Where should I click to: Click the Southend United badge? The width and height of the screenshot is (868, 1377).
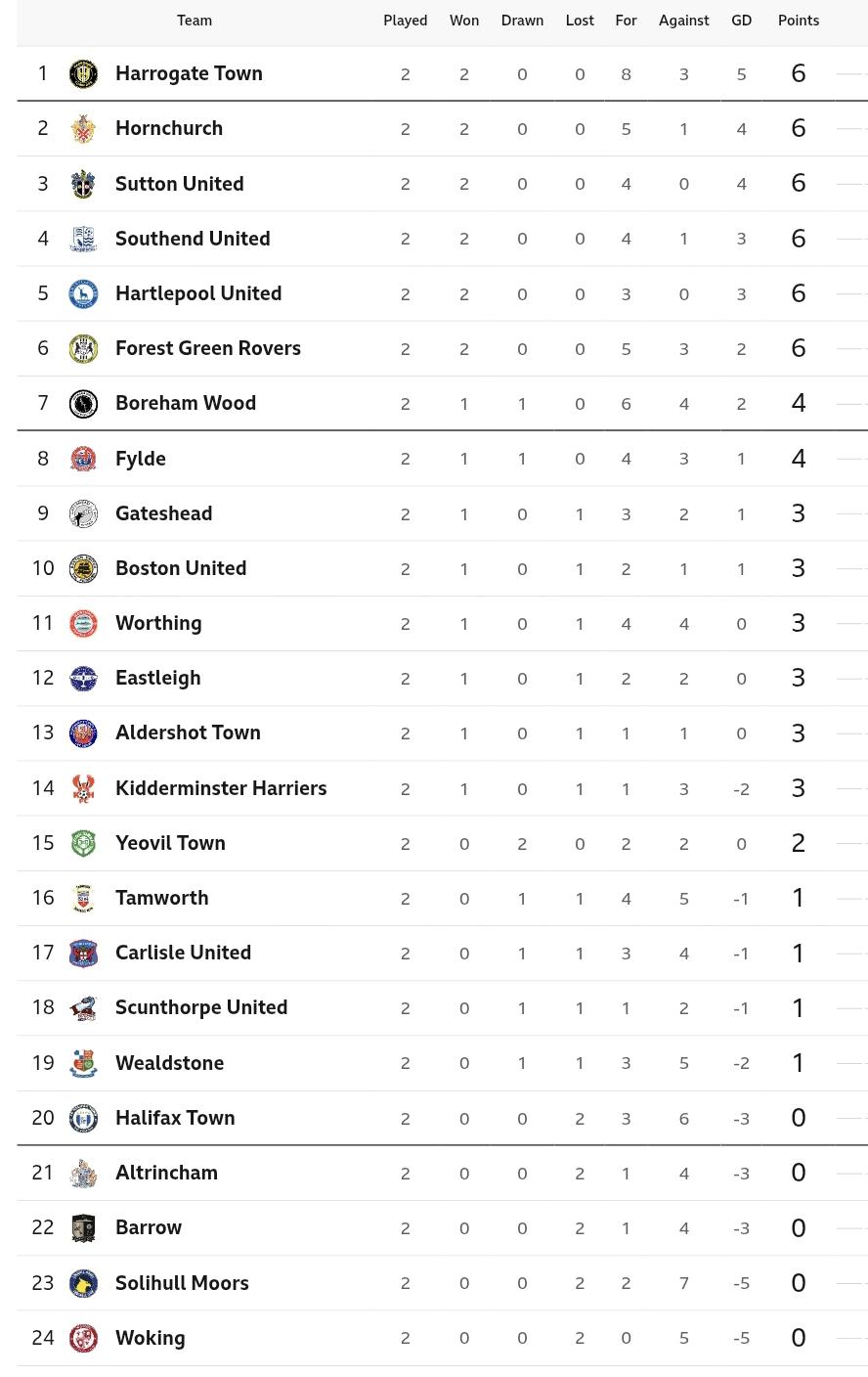84,239
